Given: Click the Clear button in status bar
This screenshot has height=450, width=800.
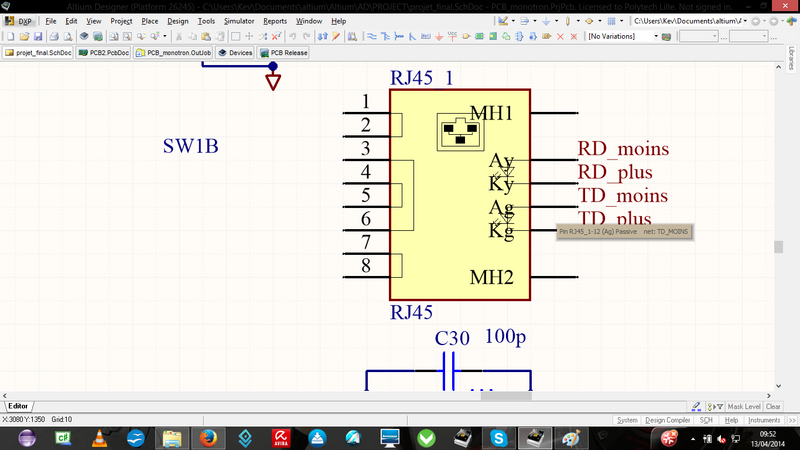Looking at the screenshot, I should [x=773, y=407].
